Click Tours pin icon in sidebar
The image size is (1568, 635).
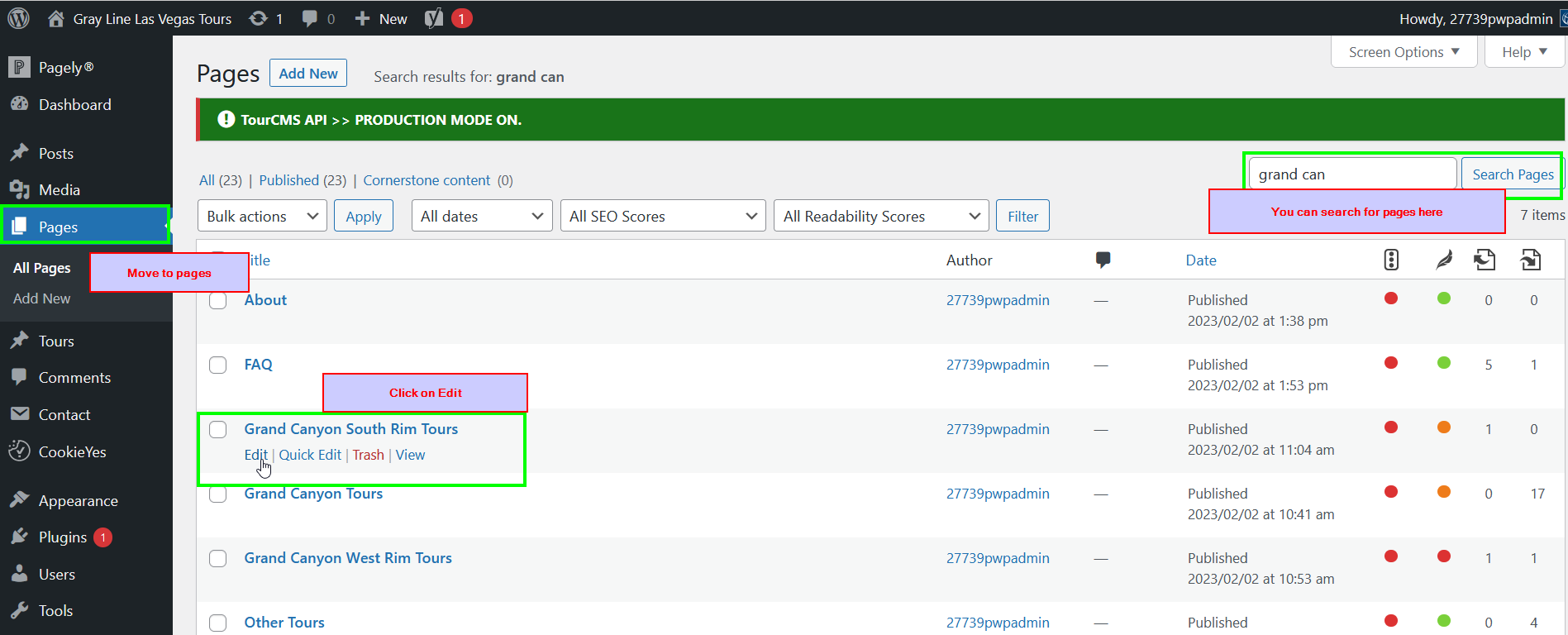pyautogui.click(x=19, y=341)
